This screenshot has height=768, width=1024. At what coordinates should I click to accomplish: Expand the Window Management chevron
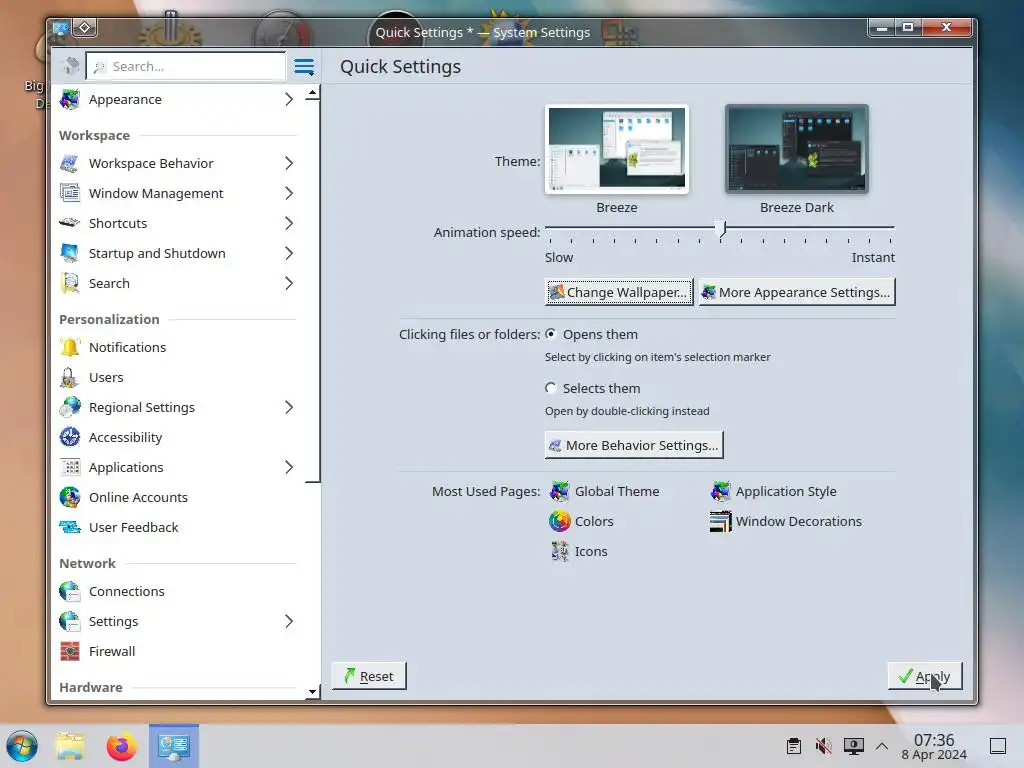(x=289, y=193)
